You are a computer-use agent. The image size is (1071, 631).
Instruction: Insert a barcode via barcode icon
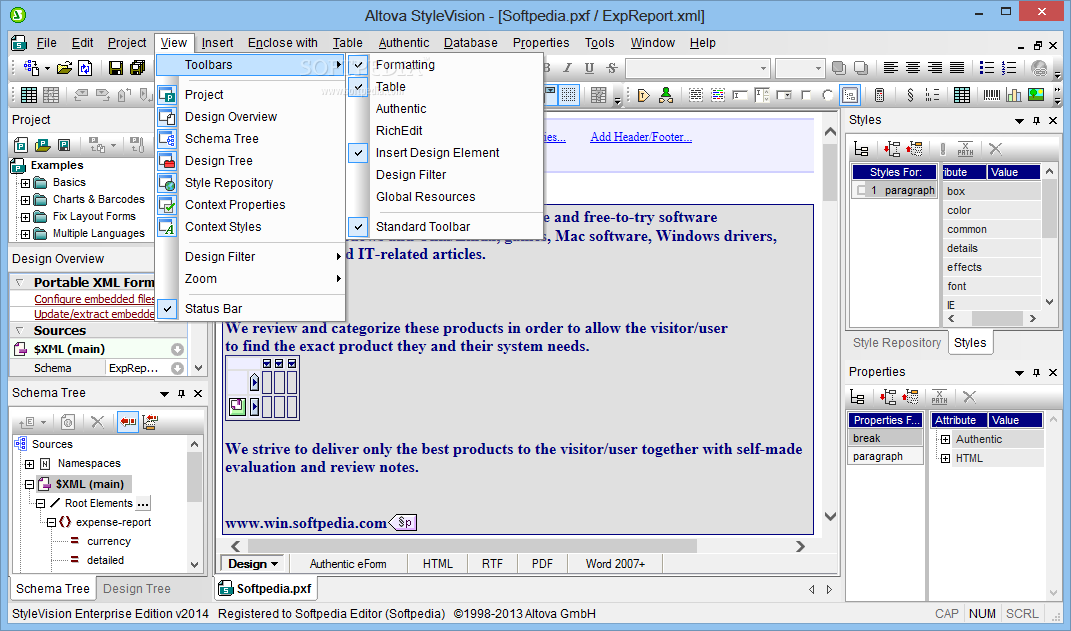click(x=992, y=95)
